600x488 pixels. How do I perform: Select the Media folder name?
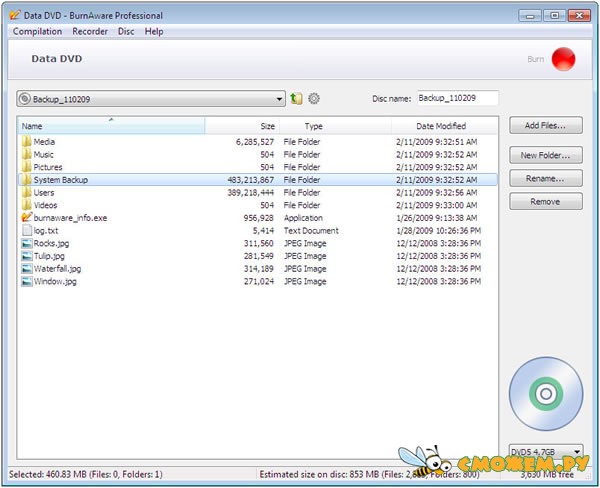point(44,142)
